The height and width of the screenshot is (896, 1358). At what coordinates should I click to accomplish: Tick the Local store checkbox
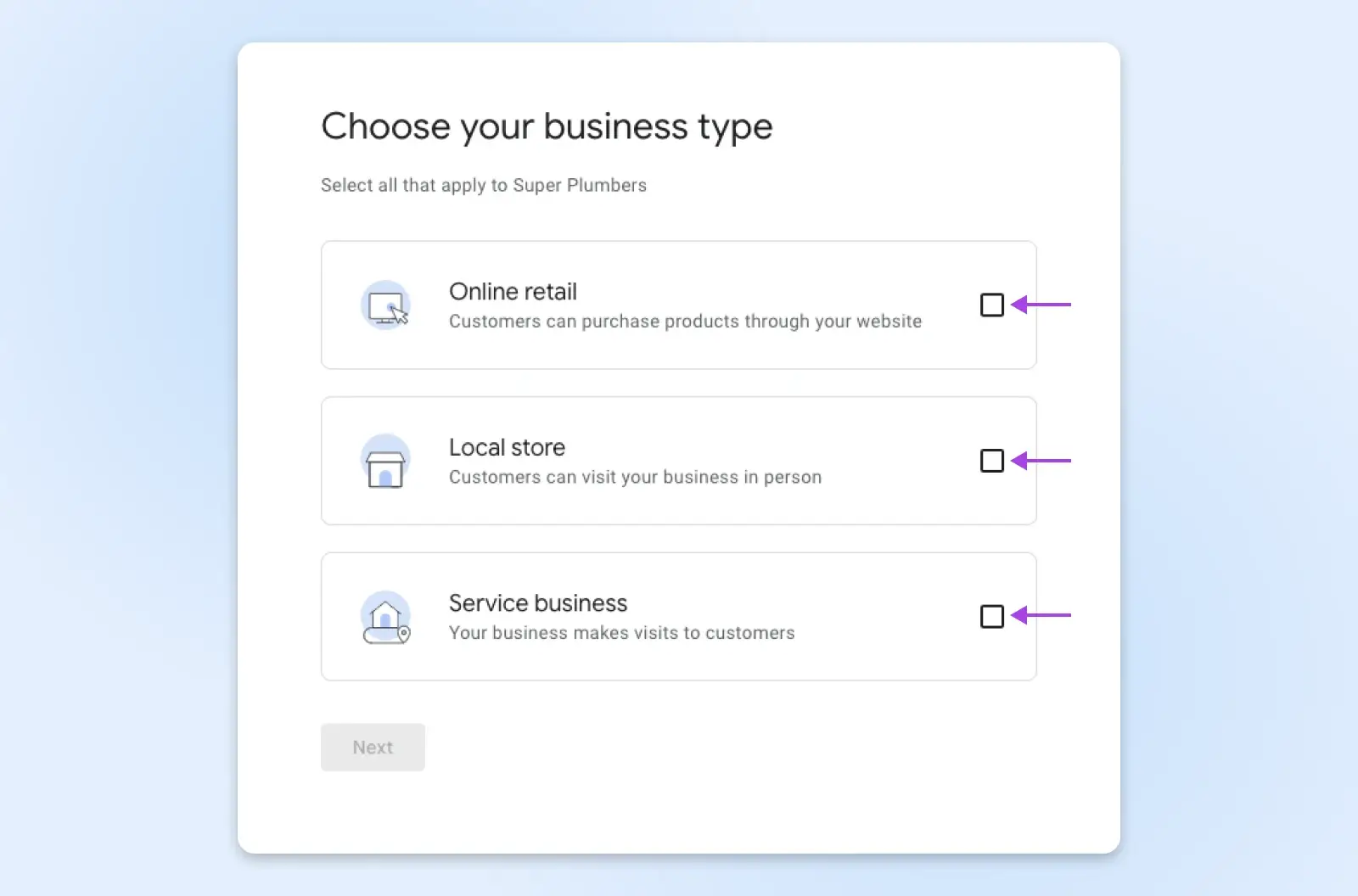click(991, 461)
